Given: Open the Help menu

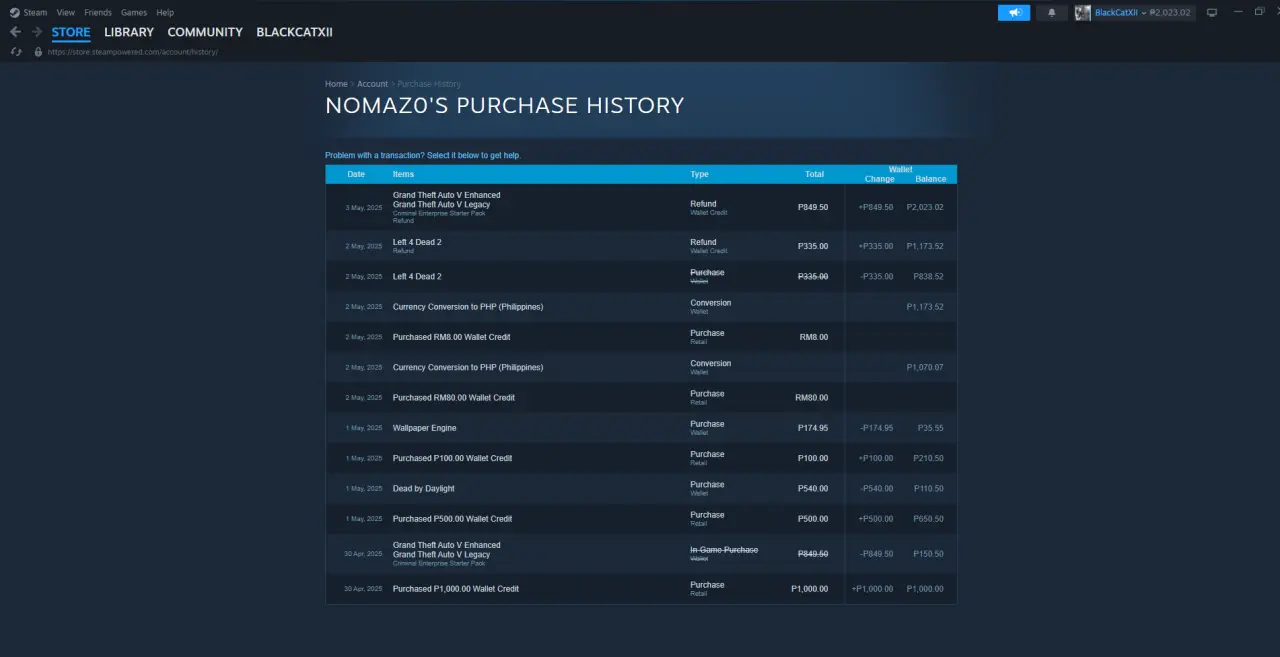Looking at the screenshot, I should click(165, 13).
